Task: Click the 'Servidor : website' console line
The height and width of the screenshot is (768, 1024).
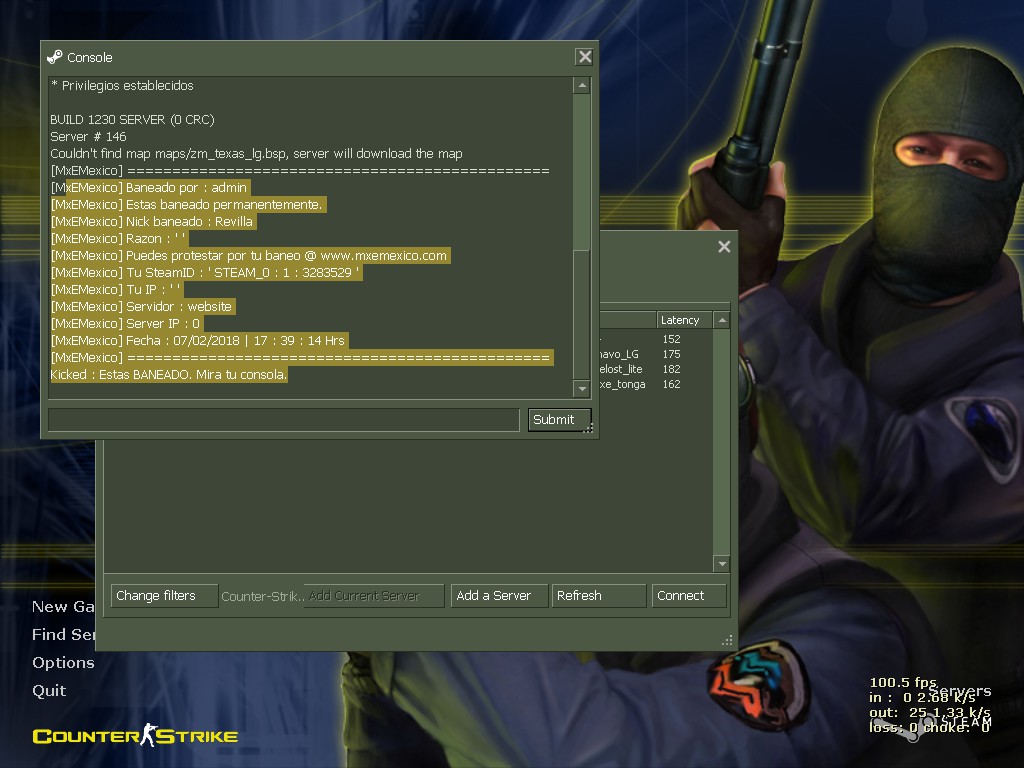Action: click(x=142, y=306)
